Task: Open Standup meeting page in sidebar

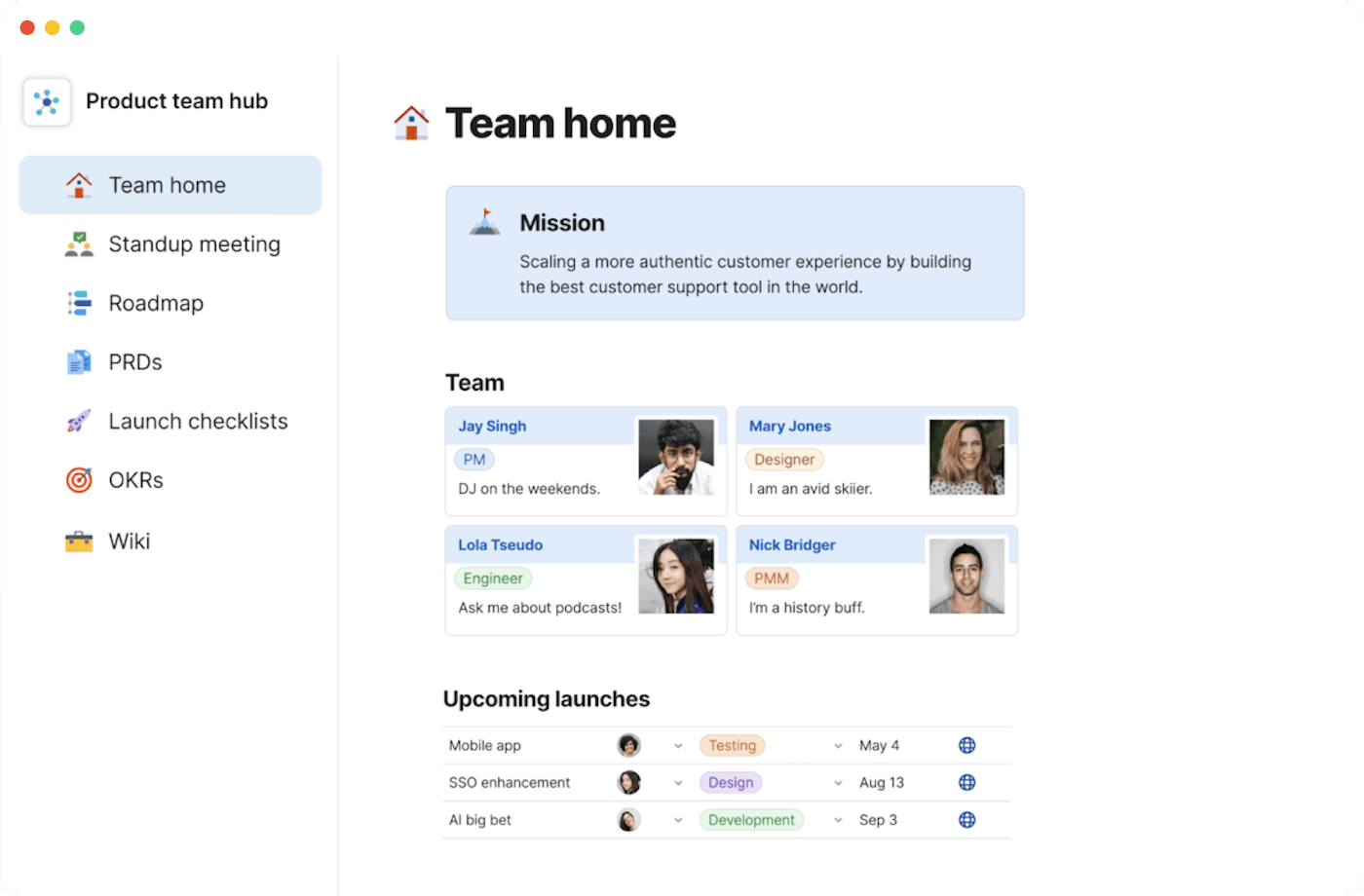Action: 194,244
